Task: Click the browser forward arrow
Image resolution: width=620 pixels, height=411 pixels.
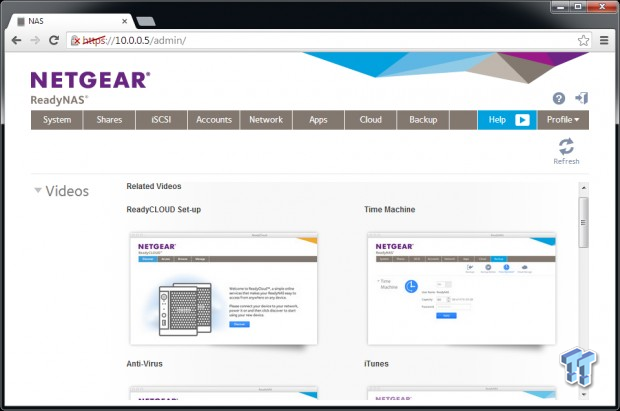Action: (x=35, y=40)
